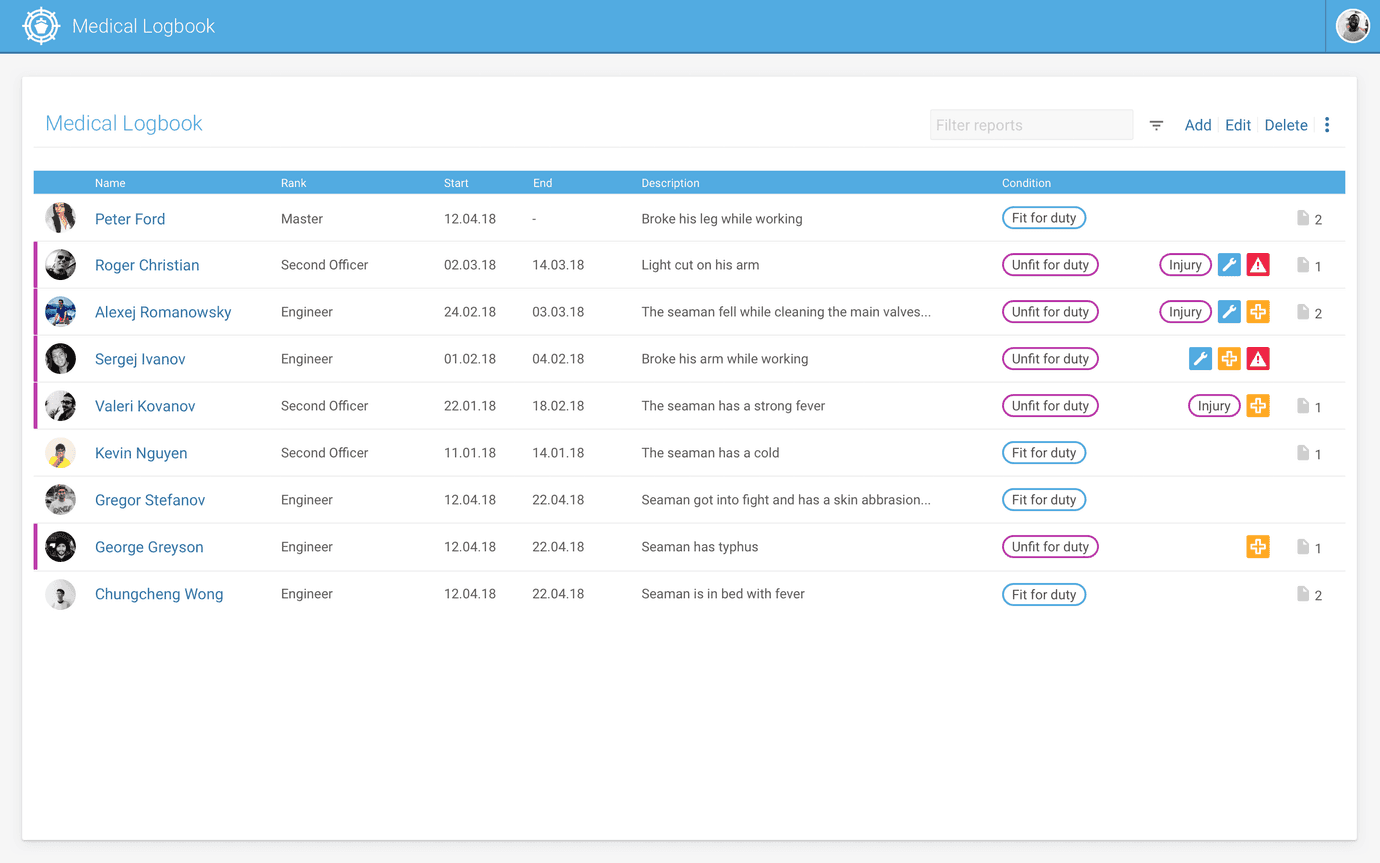Viewport: 1380px width, 863px height.
Task: Click the Edit button
Action: click(1237, 125)
